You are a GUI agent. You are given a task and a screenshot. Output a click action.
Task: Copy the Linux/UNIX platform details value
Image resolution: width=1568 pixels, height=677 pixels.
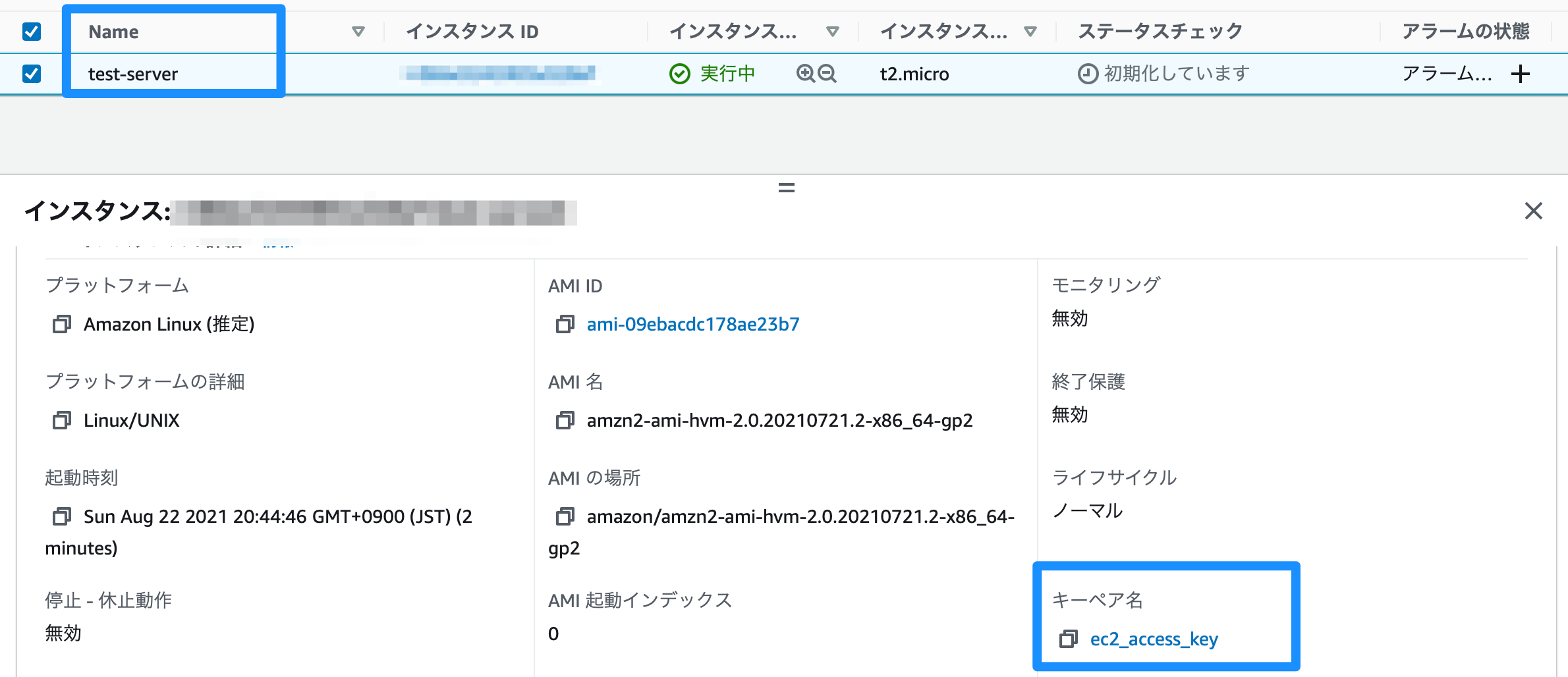(62, 420)
